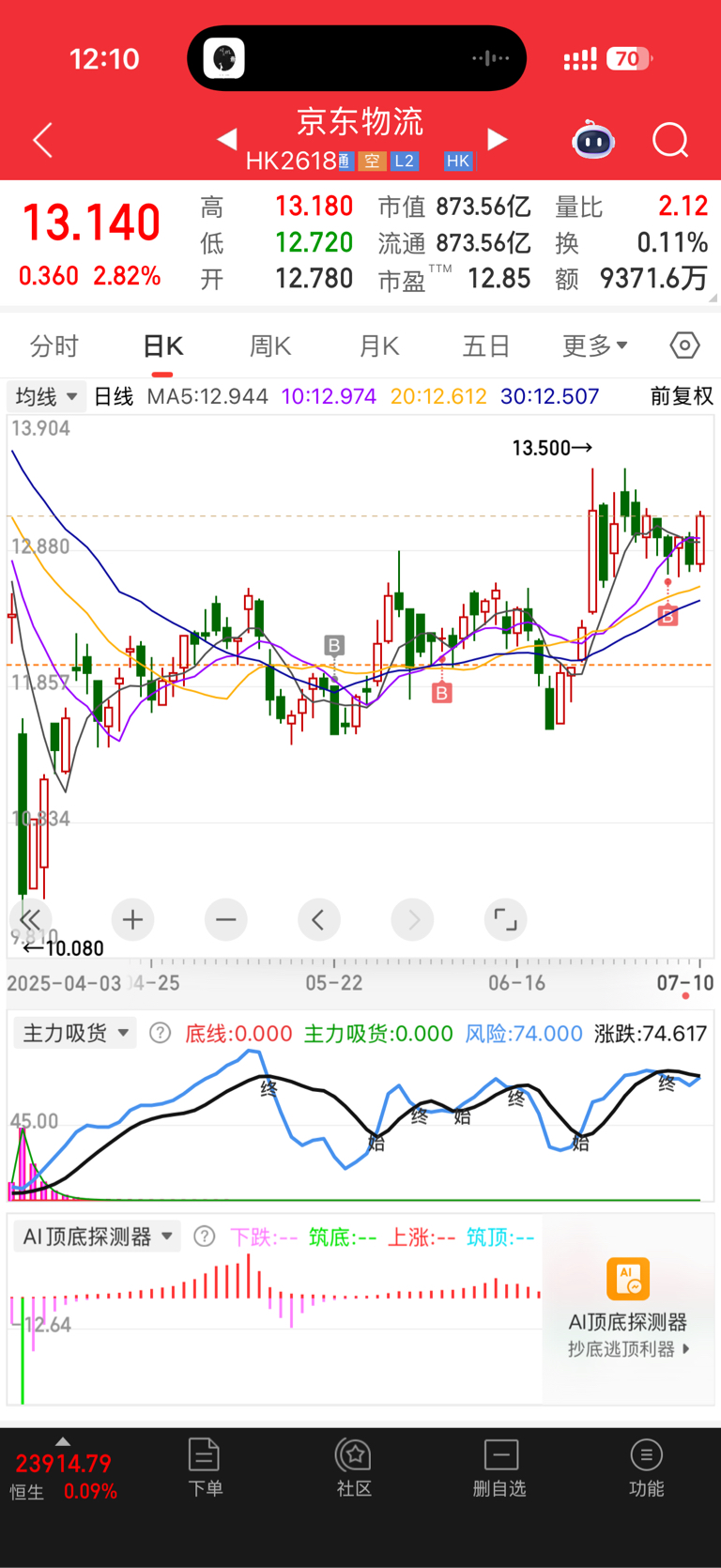Viewport: 721px width, 1568px height.
Task: Tap 恒生 index value 23914.79
Action: pyautogui.click(x=63, y=1463)
